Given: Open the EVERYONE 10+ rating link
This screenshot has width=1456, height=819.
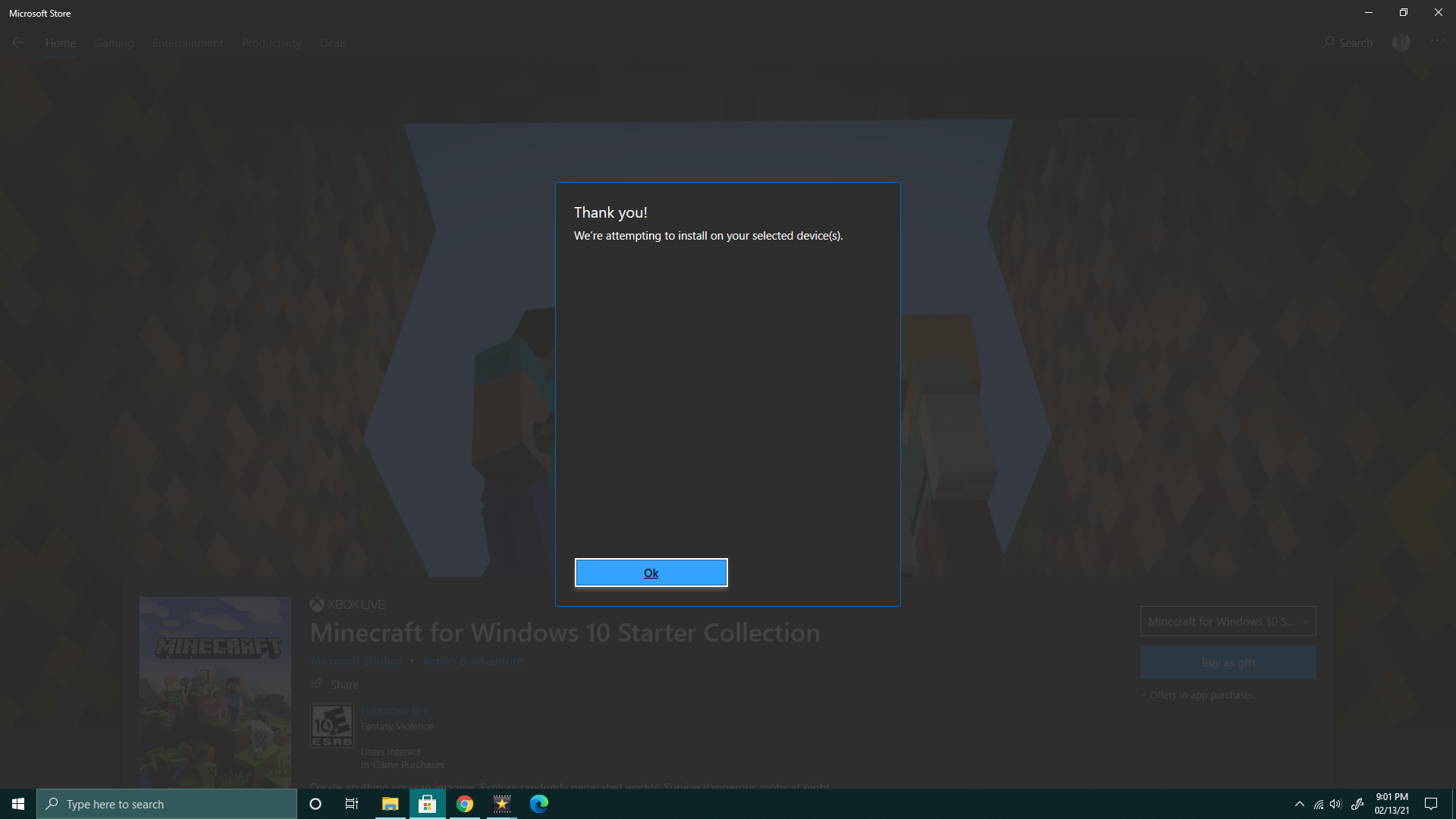Looking at the screenshot, I should pos(394,711).
